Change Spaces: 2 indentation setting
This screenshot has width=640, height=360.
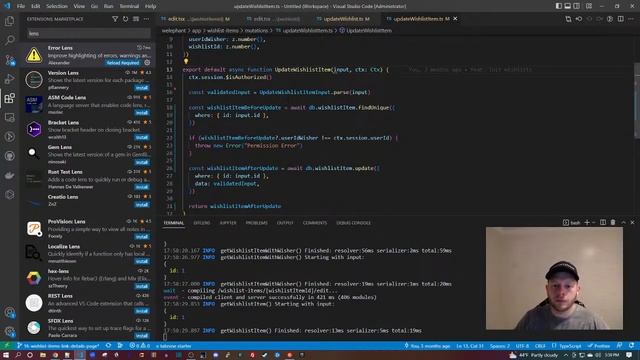pos(500,346)
